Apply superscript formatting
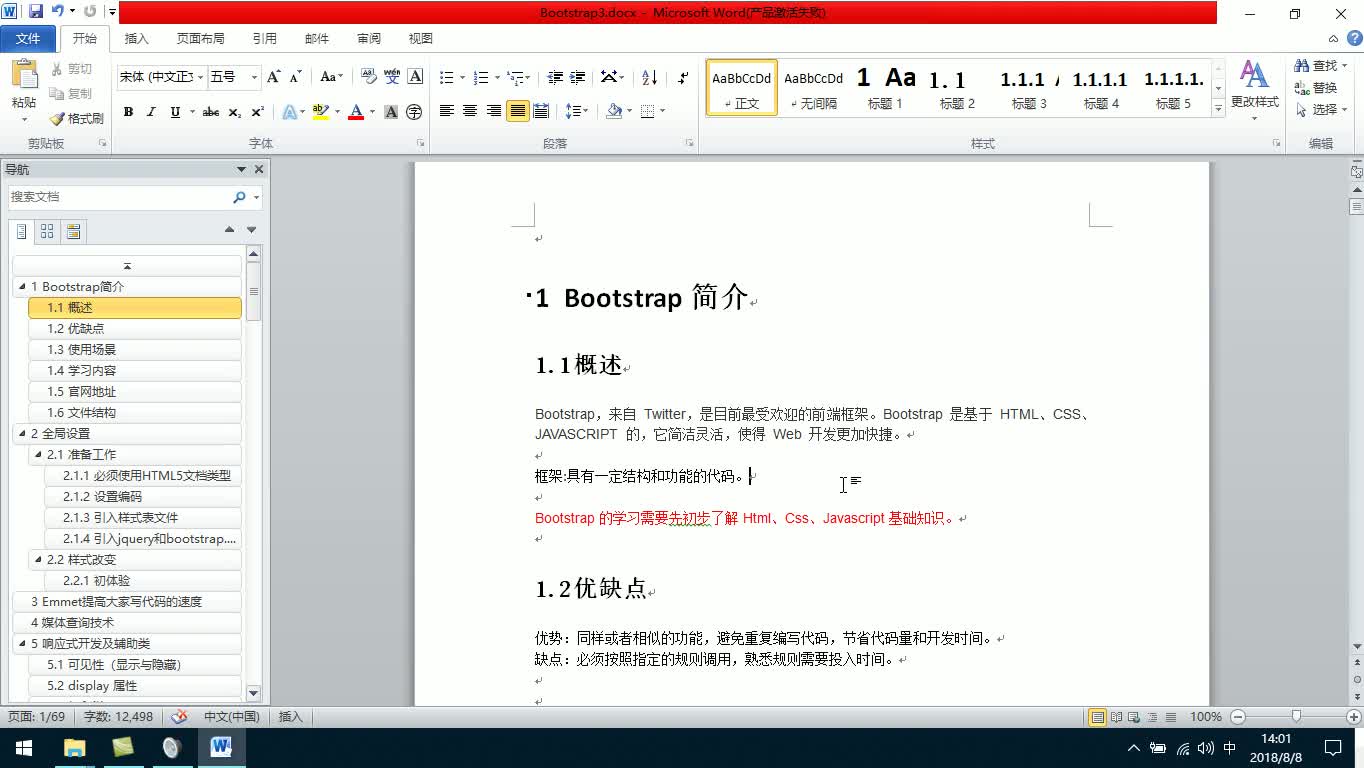The width and height of the screenshot is (1364, 768). pyautogui.click(x=256, y=112)
